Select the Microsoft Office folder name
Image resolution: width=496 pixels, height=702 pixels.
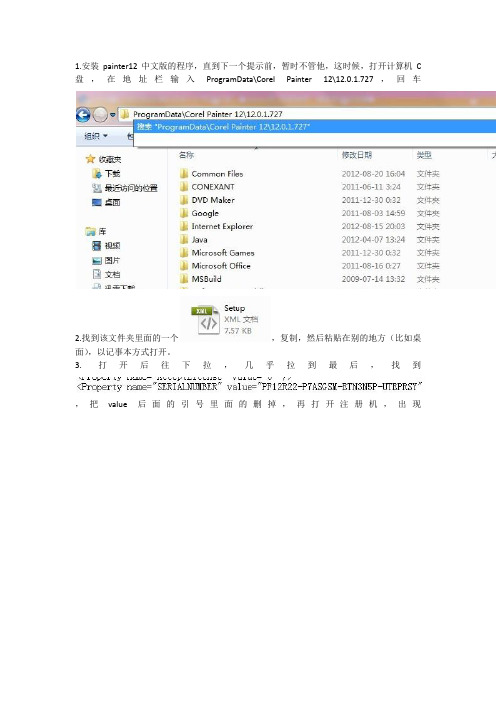[x=221, y=266]
